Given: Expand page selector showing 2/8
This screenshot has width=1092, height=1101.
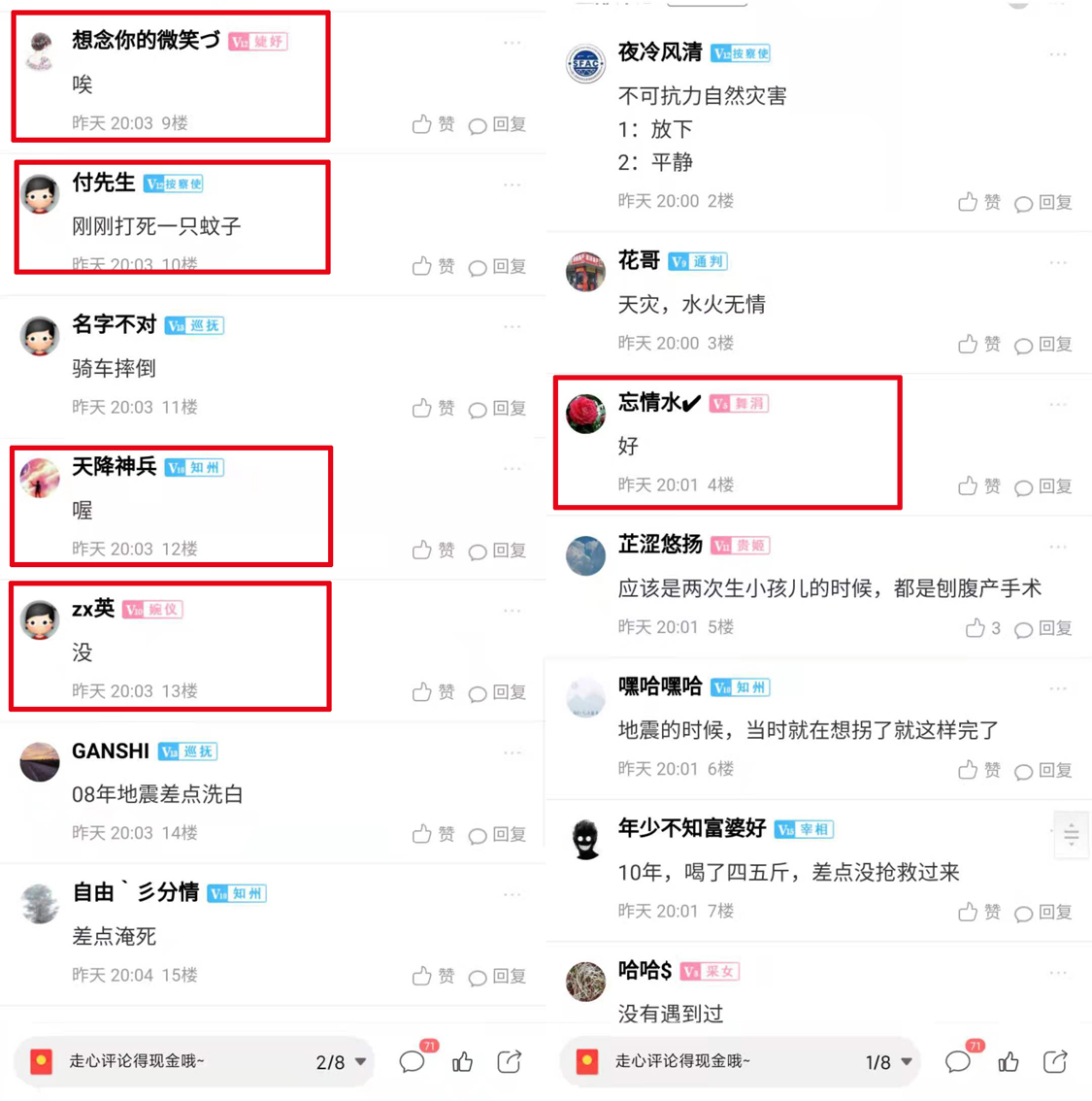Looking at the screenshot, I should pyautogui.click(x=342, y=1062).
